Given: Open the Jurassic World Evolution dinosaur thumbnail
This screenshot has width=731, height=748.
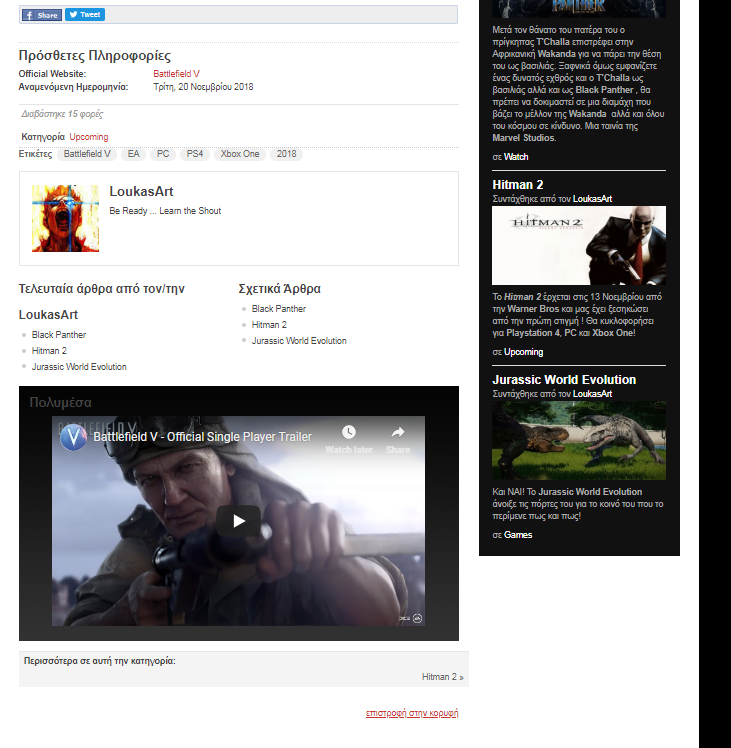Looking at the screenshot, I should click(579, 440).
